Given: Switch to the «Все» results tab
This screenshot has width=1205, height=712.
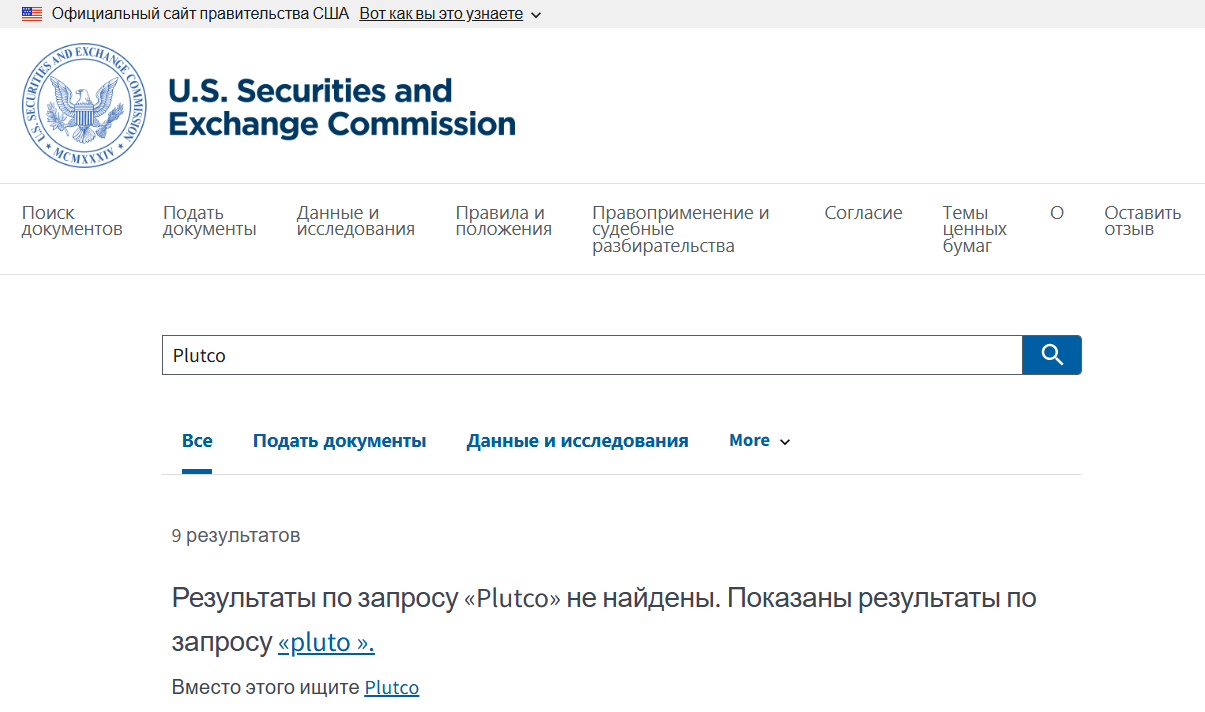Looking at the screenshot, I should click(x=197, y=440).
